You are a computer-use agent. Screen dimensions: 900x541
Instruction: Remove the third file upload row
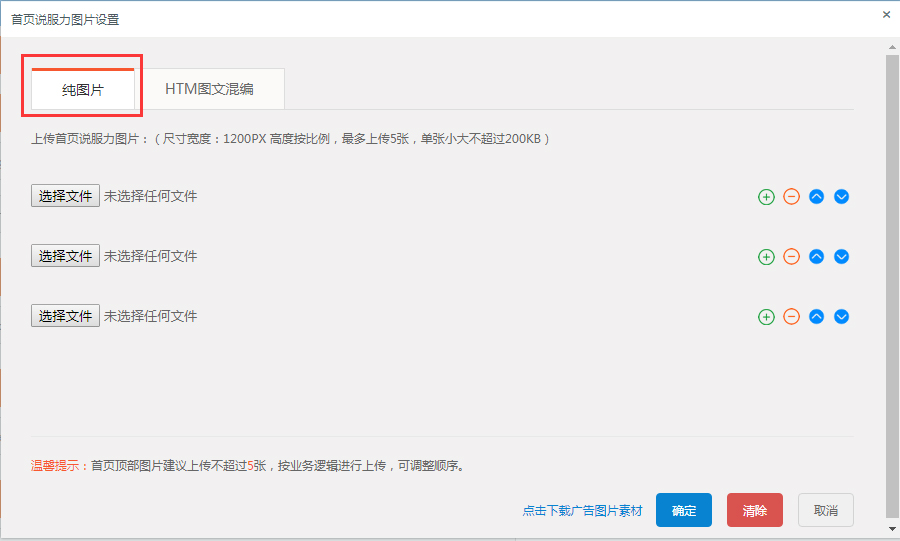(792, 317)
